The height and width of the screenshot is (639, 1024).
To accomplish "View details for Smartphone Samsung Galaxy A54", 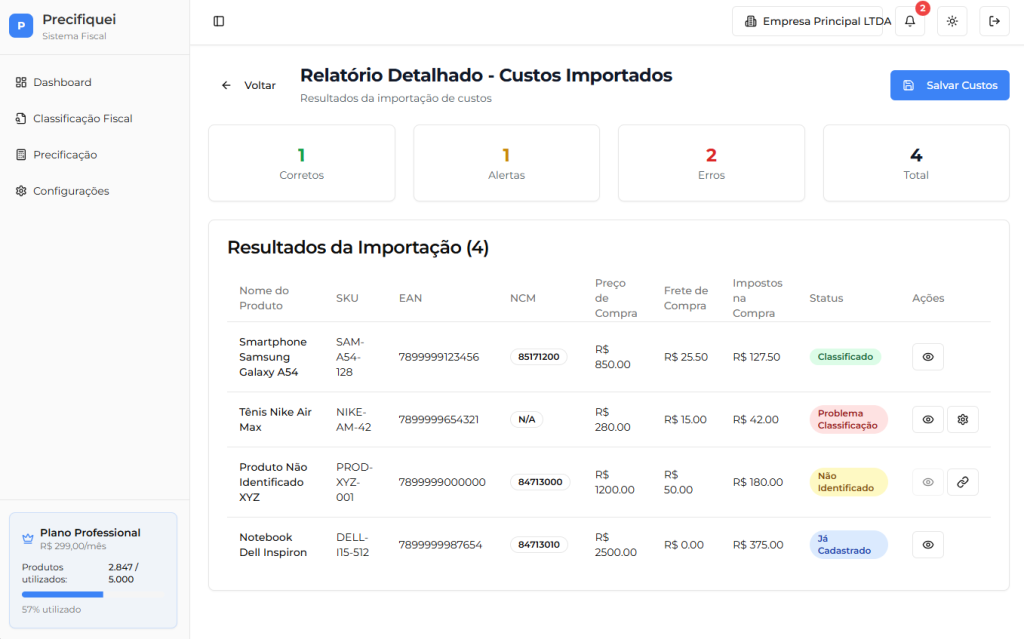I will [x=928, y=357].
